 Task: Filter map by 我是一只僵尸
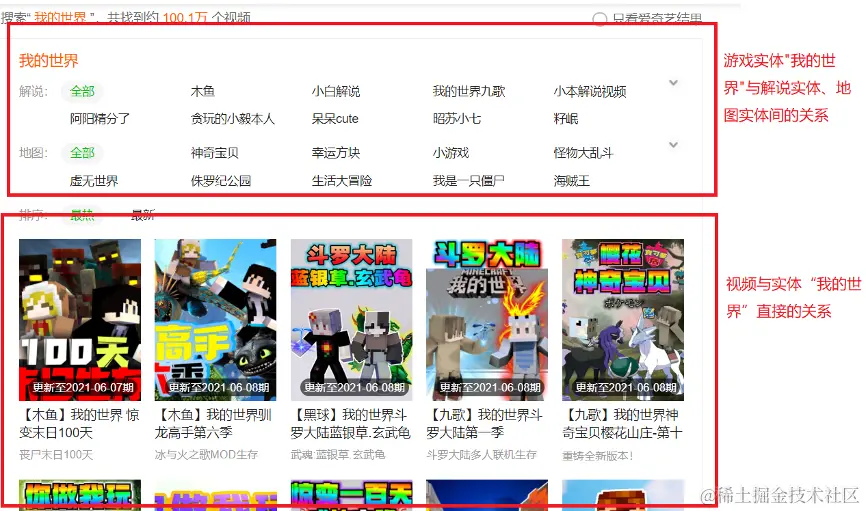click(468, 181)
